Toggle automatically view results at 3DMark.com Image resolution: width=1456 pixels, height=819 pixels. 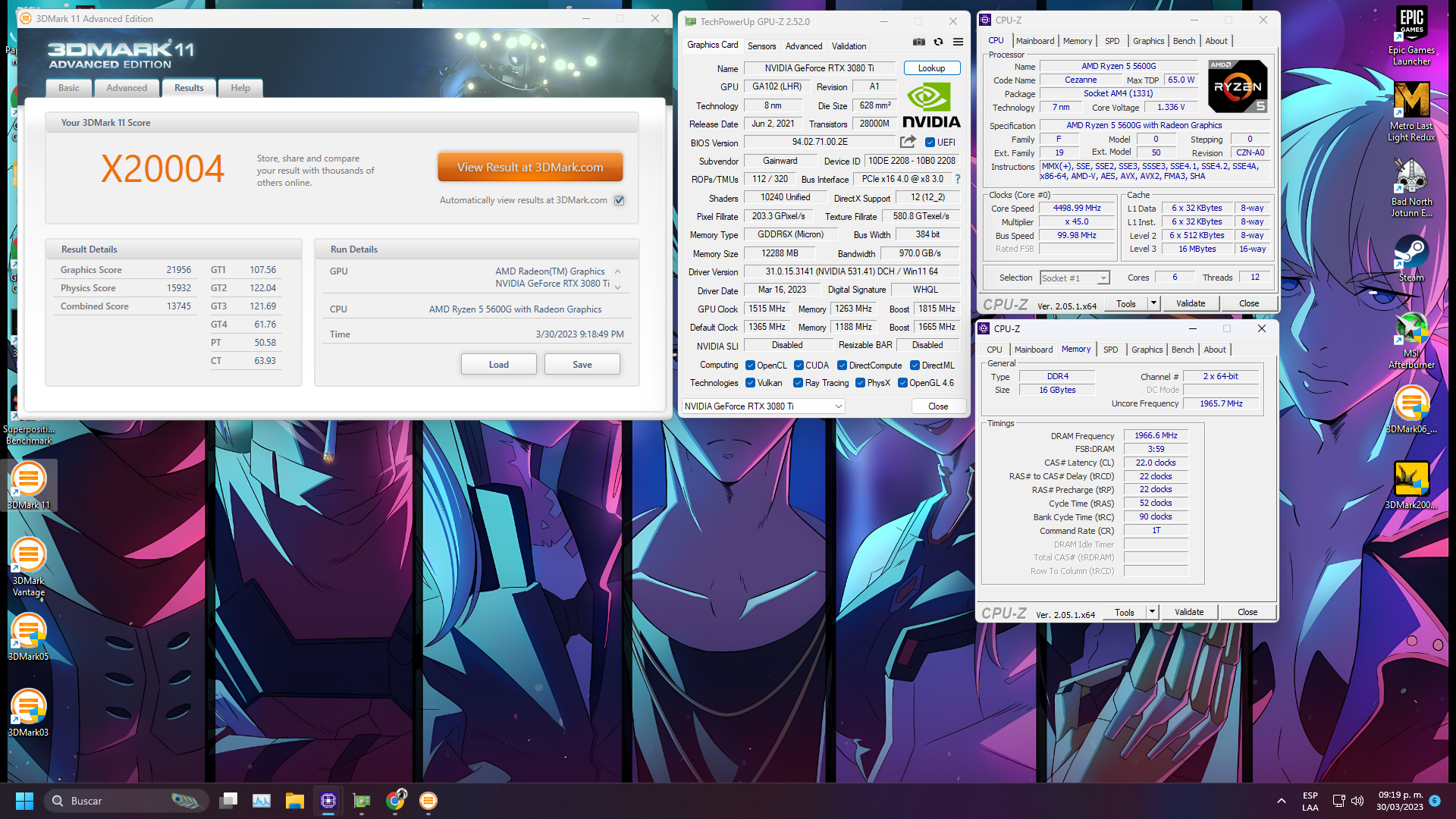click(620, 200)
